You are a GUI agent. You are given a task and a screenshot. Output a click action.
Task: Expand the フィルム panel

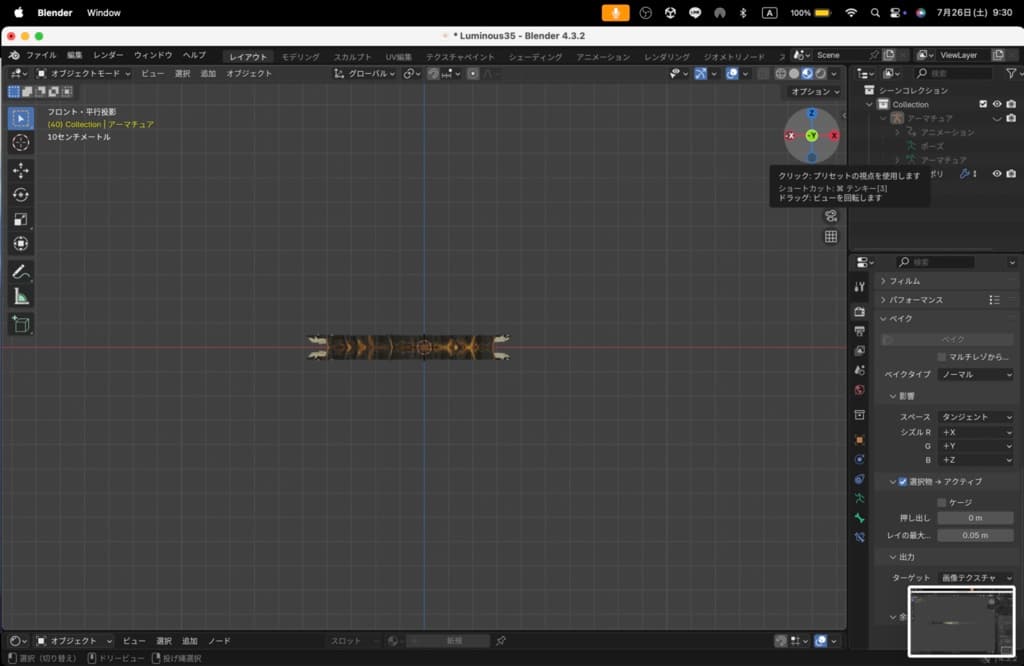[905, 281]
